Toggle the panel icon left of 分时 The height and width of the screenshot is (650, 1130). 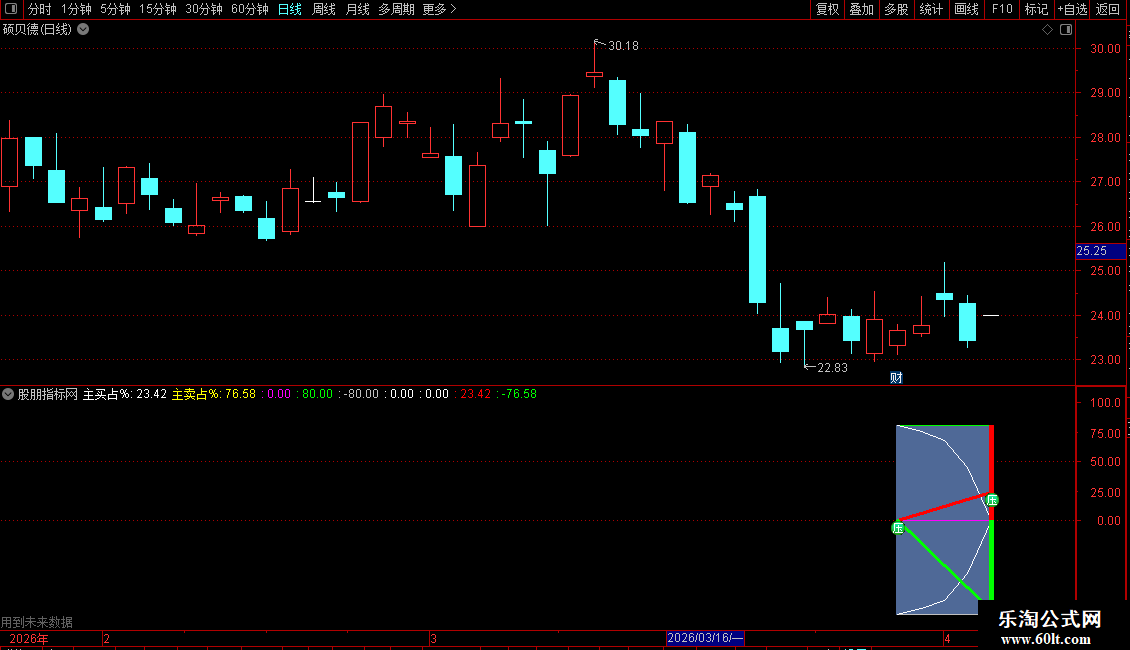coord(11,9)
